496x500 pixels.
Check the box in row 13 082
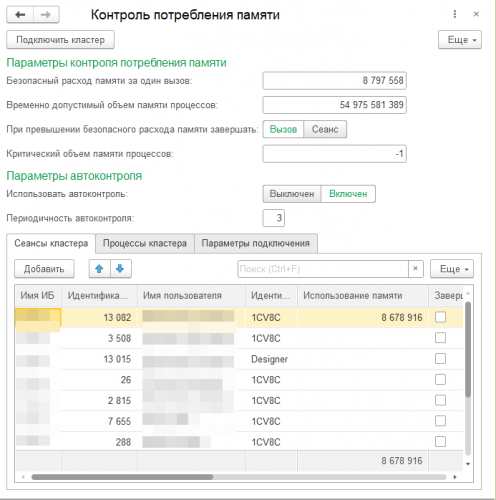pyautogui.click(x=440, y=317)
